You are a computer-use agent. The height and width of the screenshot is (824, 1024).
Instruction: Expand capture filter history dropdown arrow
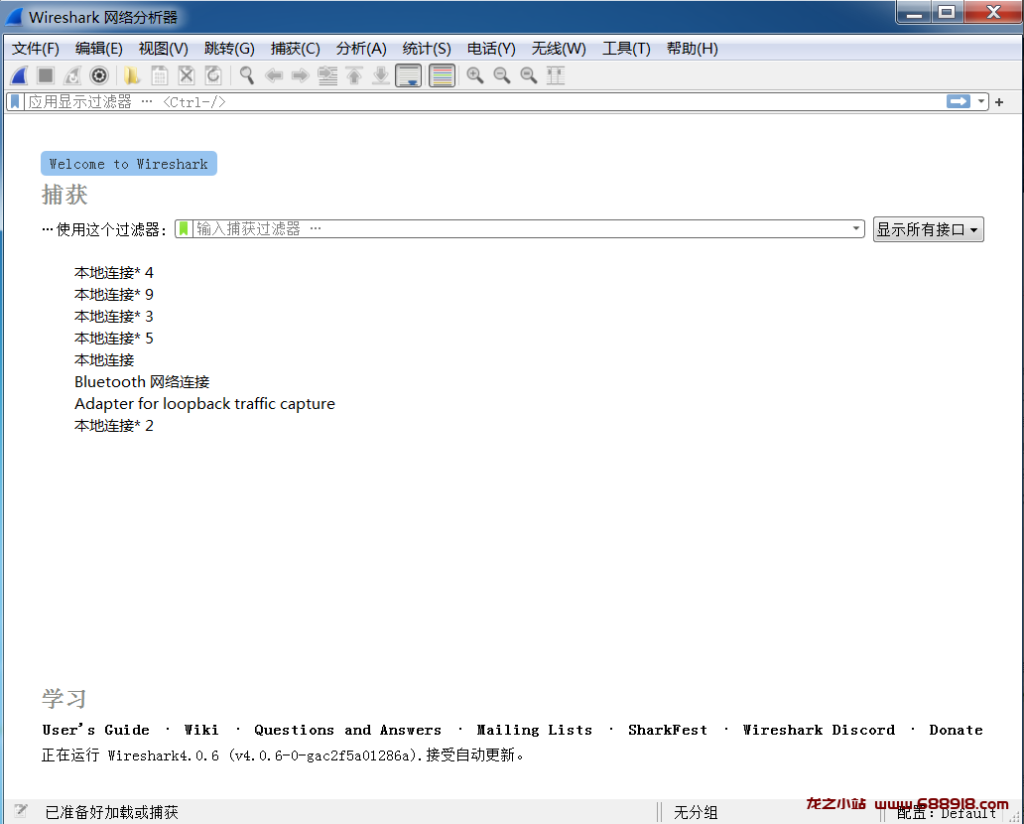[856, 229]
